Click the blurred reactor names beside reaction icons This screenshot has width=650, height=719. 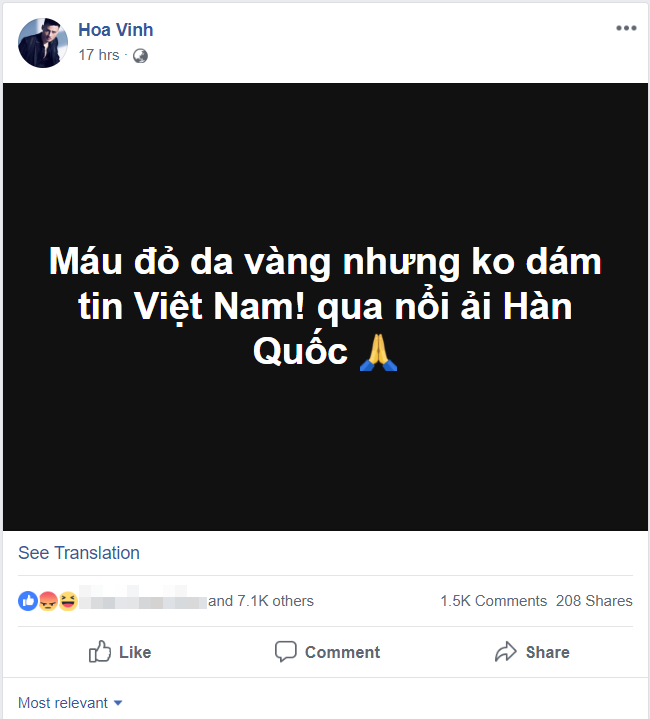pyautogui.click(x=142, y=601)
